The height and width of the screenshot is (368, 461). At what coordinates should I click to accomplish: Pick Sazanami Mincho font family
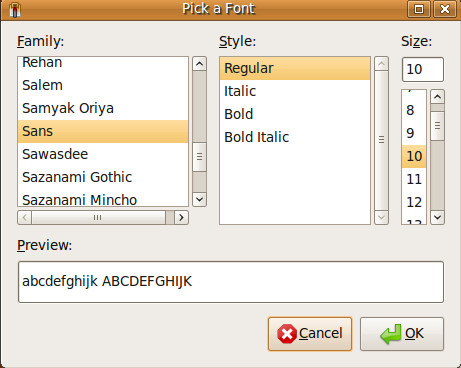point(103,199)
